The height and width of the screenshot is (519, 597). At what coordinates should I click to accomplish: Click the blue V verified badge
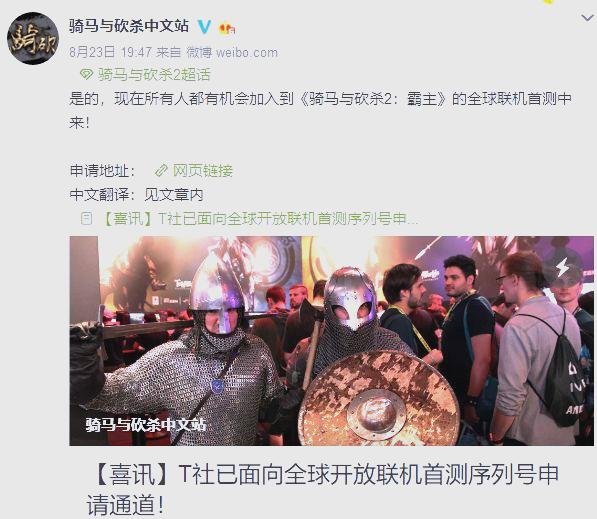[x=204, y=26]
